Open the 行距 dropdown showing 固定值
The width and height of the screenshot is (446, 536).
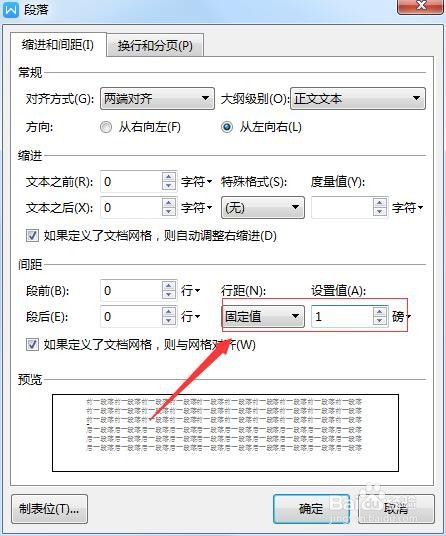263,317
